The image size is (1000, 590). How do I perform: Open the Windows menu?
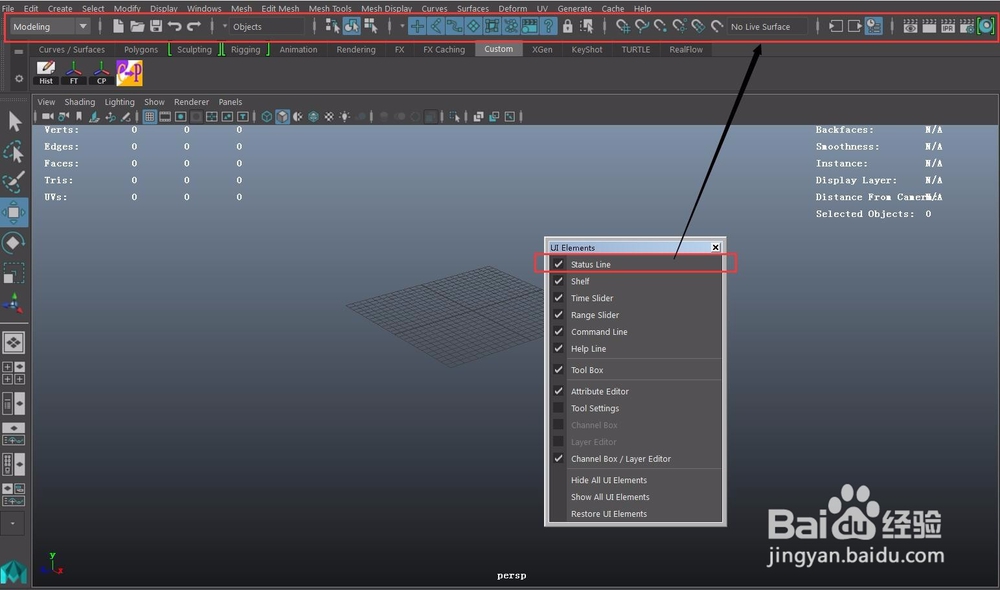click(x=204, y=8)
